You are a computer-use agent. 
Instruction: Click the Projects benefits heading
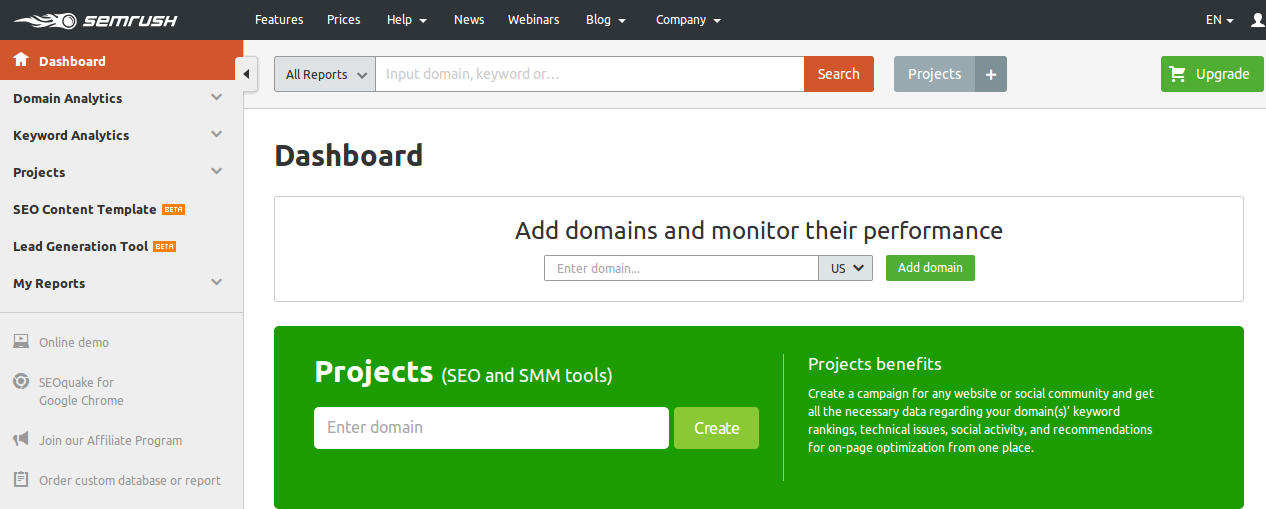tap(875, 364)
